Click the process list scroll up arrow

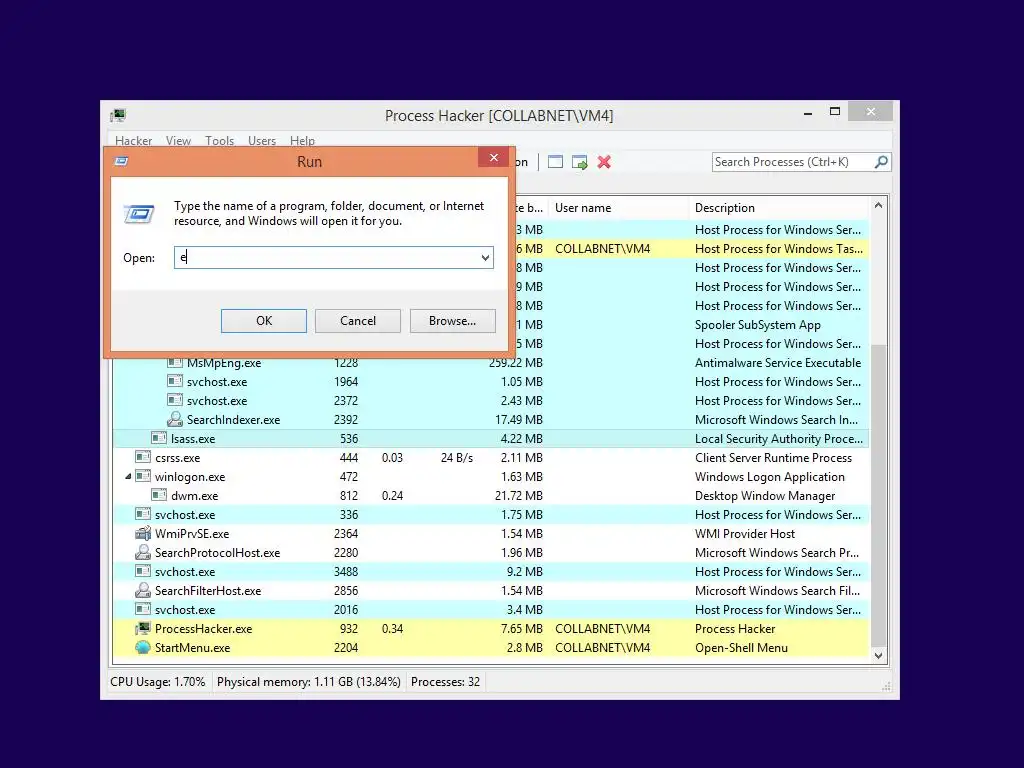[x=878, y=205]
